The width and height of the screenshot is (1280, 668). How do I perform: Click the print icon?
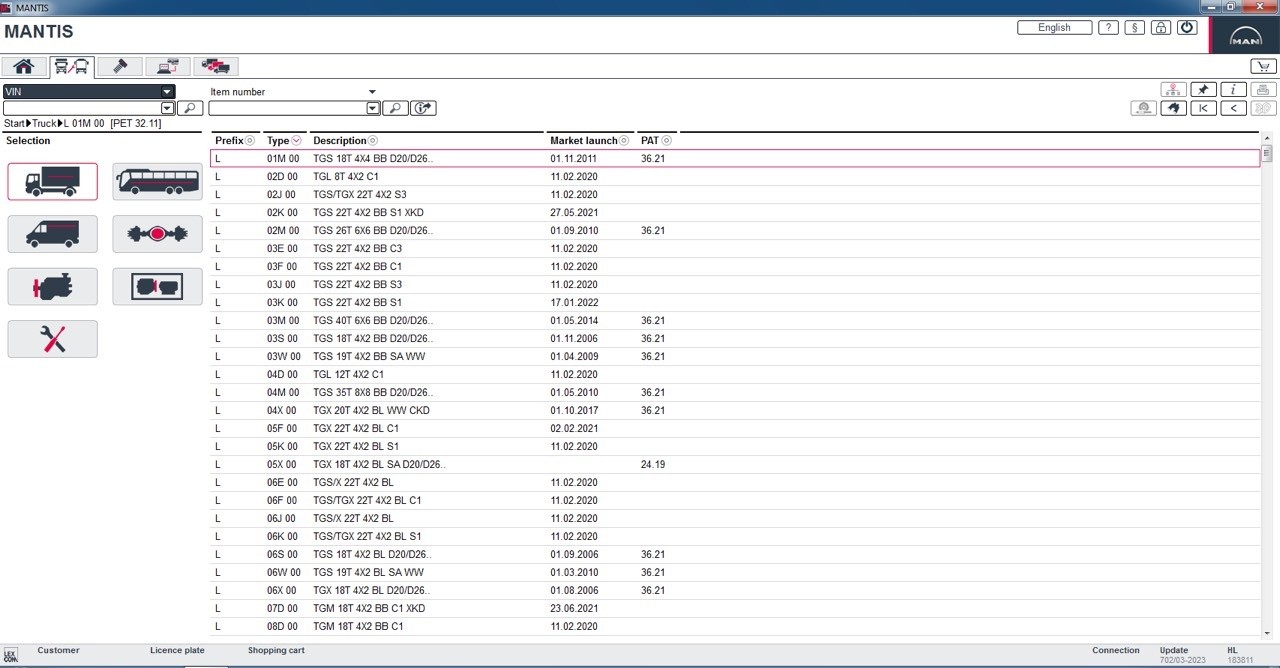click(x=1263, y=90)
